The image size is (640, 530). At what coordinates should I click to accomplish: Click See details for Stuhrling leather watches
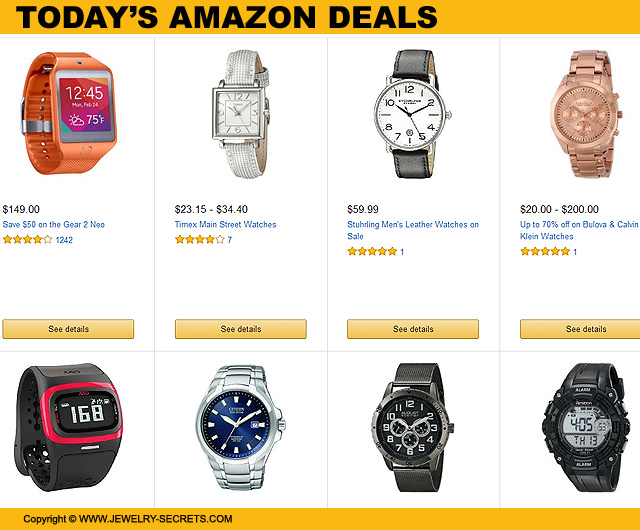tap(413, 329)
